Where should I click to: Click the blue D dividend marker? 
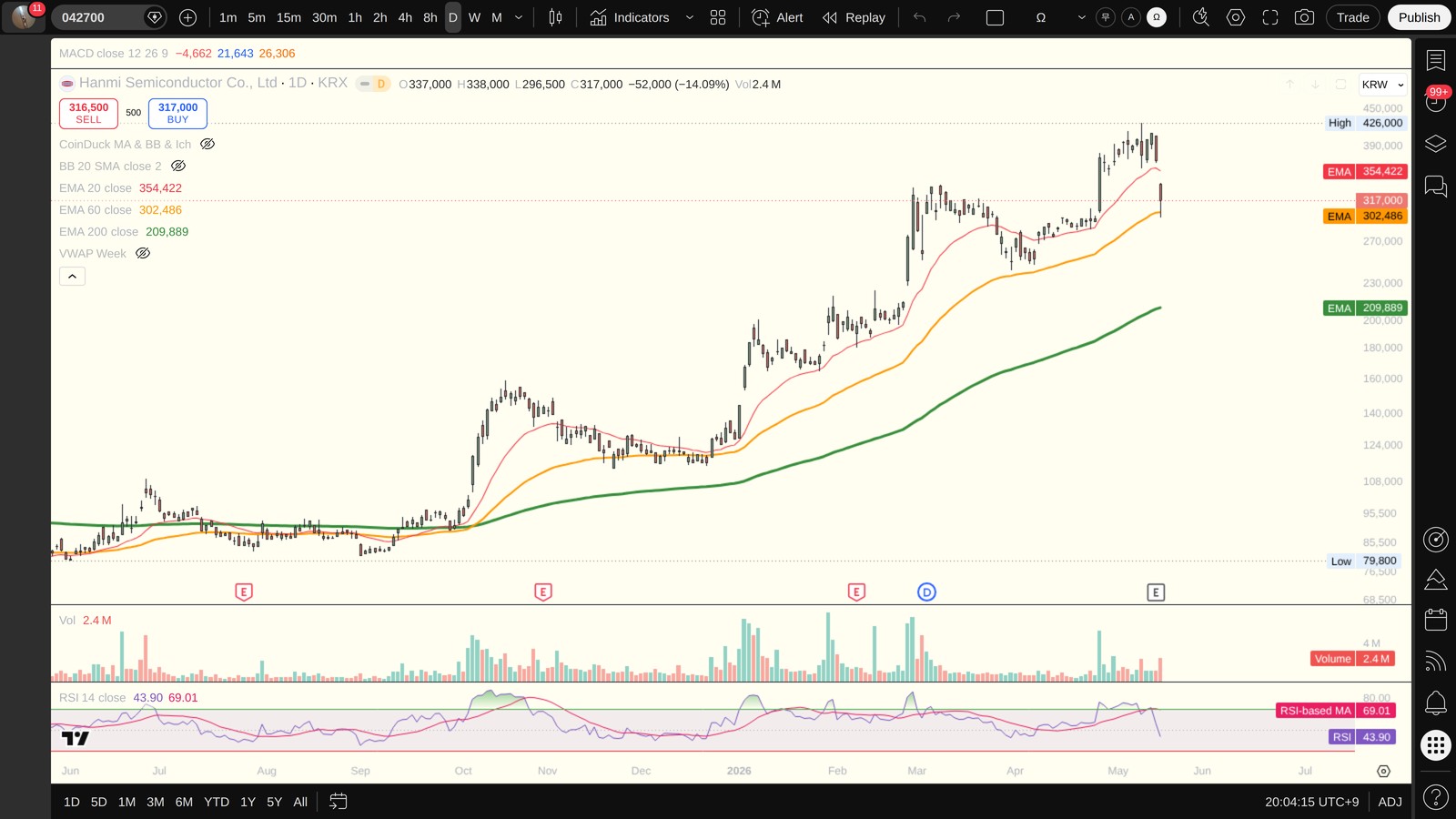tap(926, 592)
